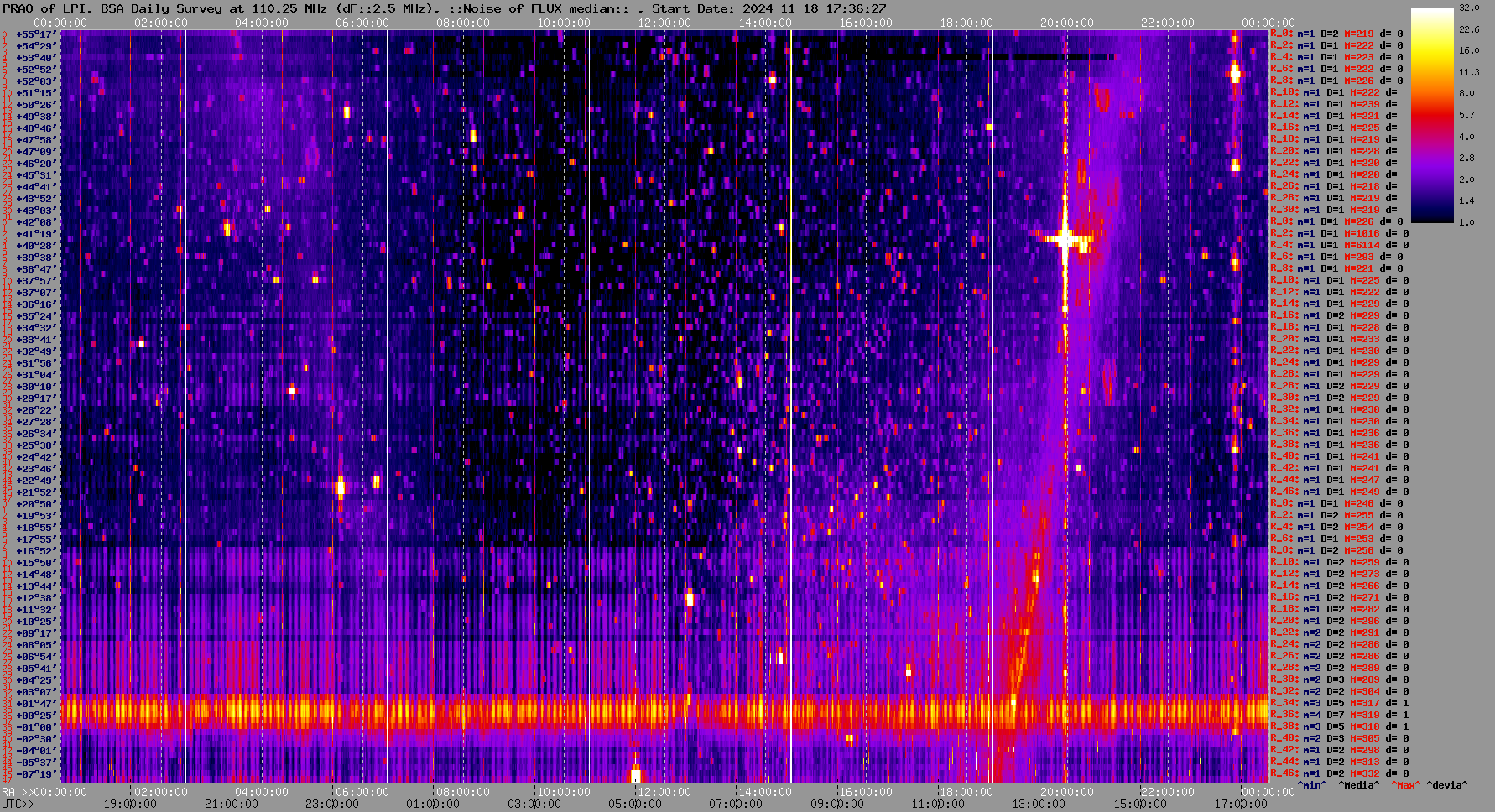Click the '^devia^' legend label
This screenshot has width=1495, height=812.
tap(1447, 785)
